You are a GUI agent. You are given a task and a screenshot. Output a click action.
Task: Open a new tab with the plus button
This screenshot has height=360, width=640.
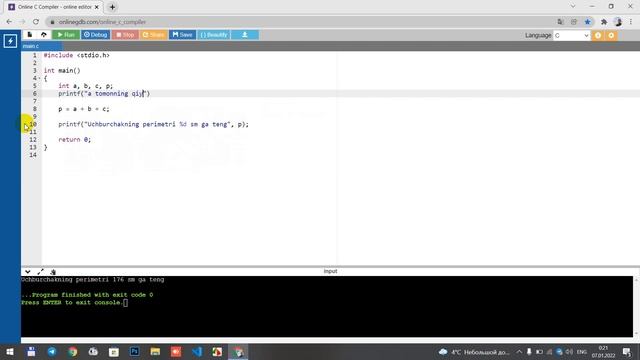[112, 7]
